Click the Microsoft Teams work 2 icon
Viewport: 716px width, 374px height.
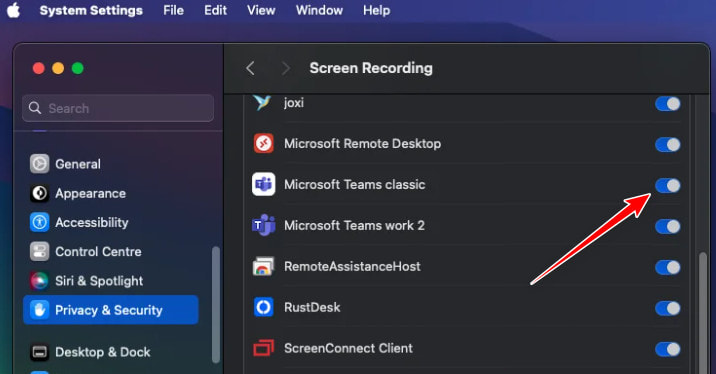tap(263, 225)
